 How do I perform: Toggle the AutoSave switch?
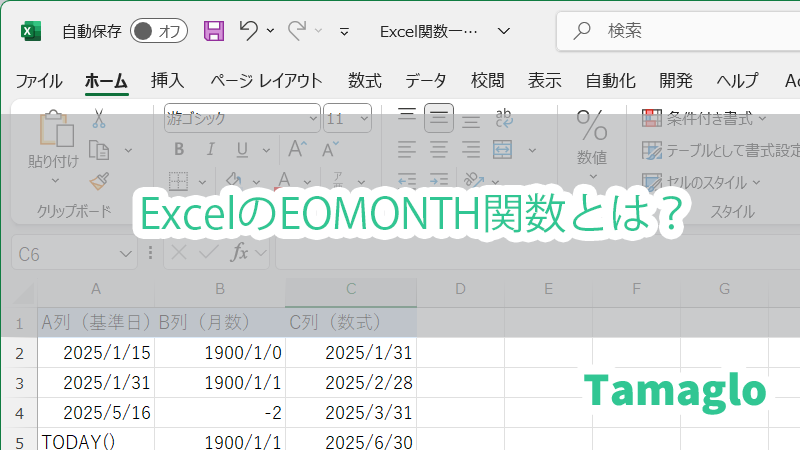pyautogui.click(x=159, y=31)
